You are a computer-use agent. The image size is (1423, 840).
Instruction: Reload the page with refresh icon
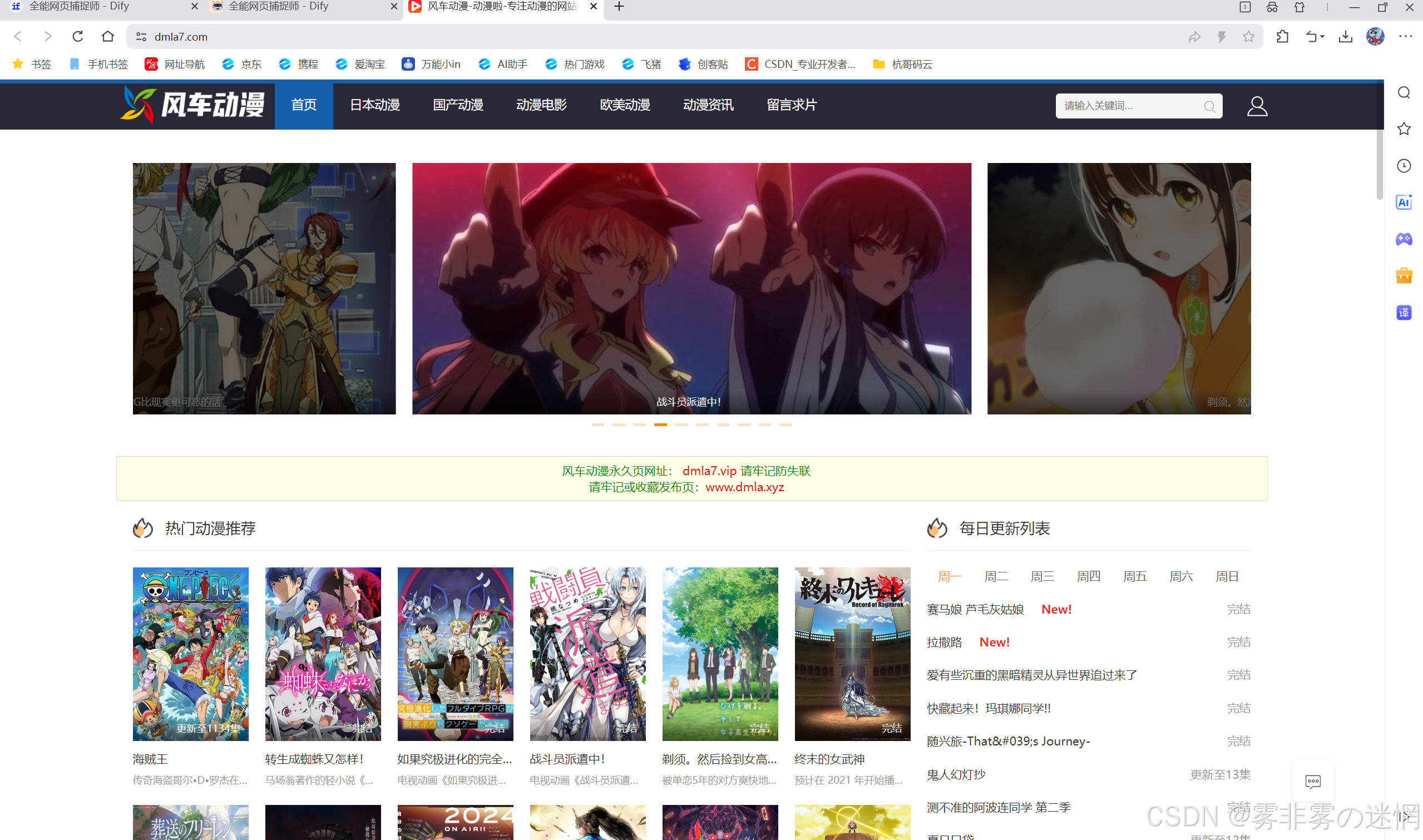78,37
